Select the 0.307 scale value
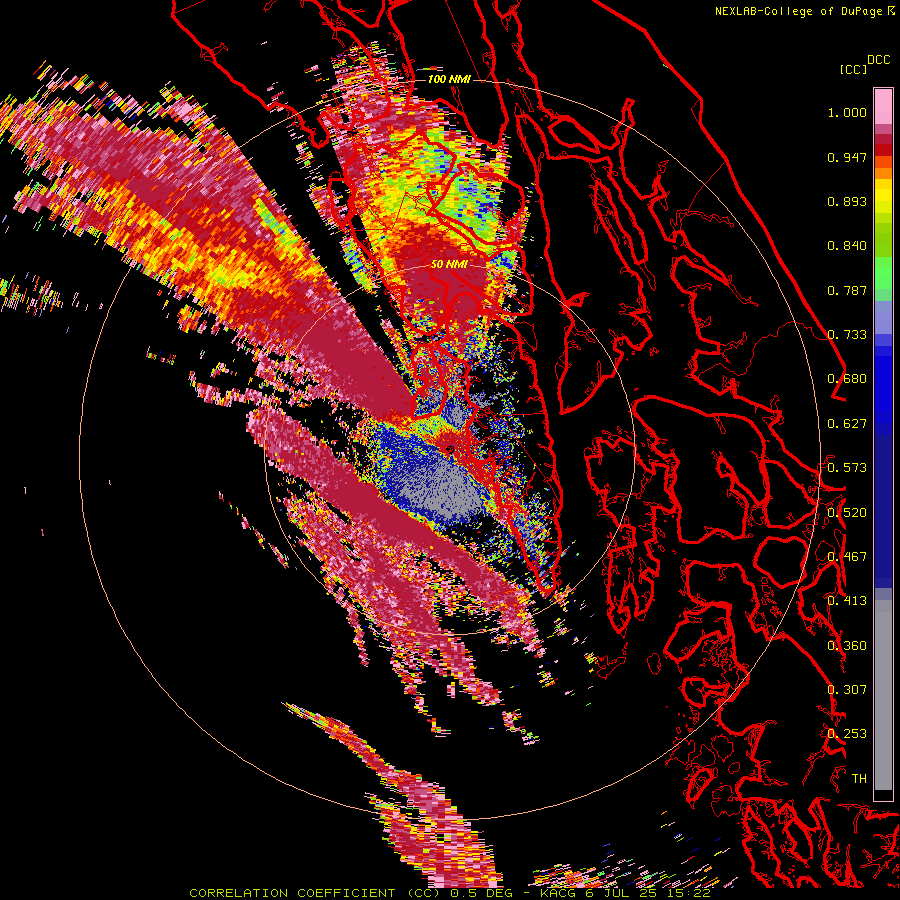This screenshot has width=900, height=900. 847,690
